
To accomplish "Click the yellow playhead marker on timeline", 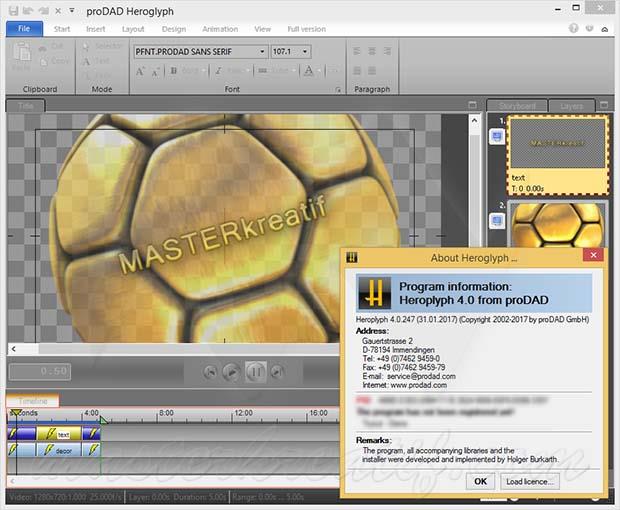I will pos(15,413).
